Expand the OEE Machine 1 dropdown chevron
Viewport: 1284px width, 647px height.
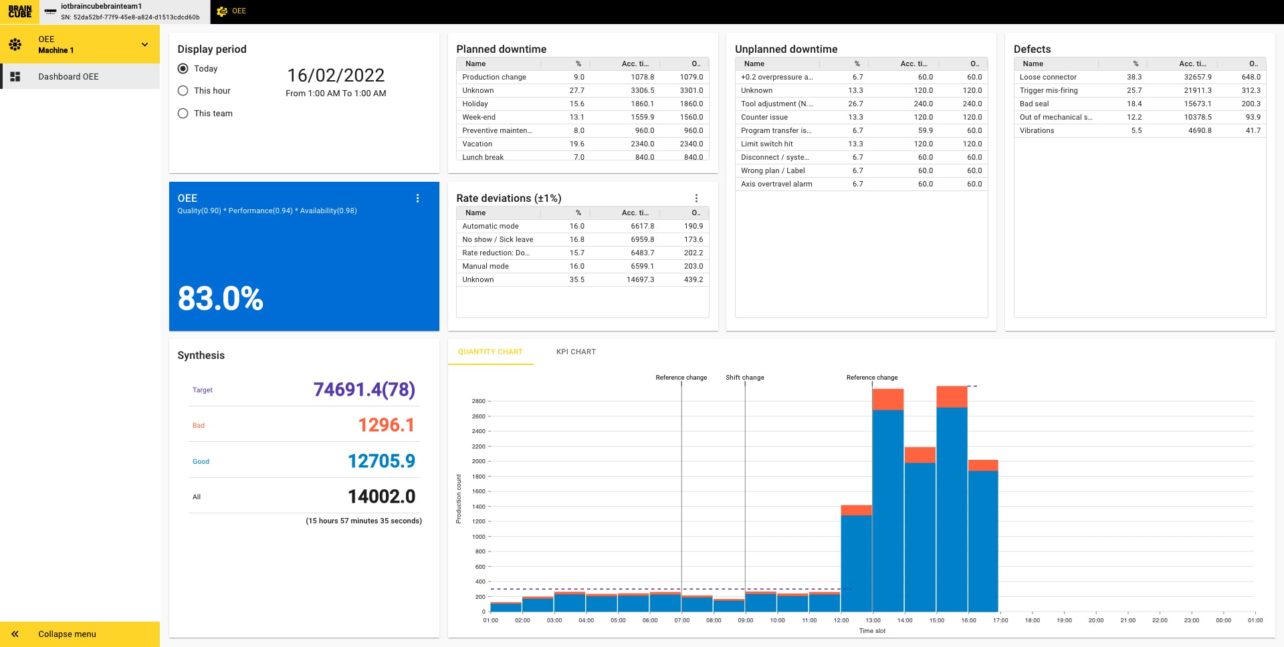click(x=144, y=45)
